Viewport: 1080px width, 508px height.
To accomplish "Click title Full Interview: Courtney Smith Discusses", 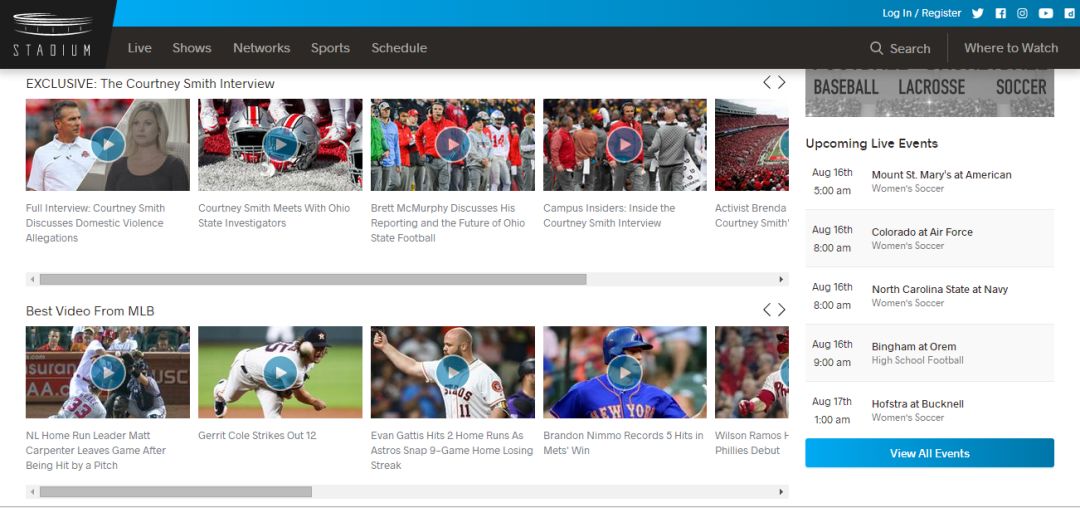I will pos(96,223).
